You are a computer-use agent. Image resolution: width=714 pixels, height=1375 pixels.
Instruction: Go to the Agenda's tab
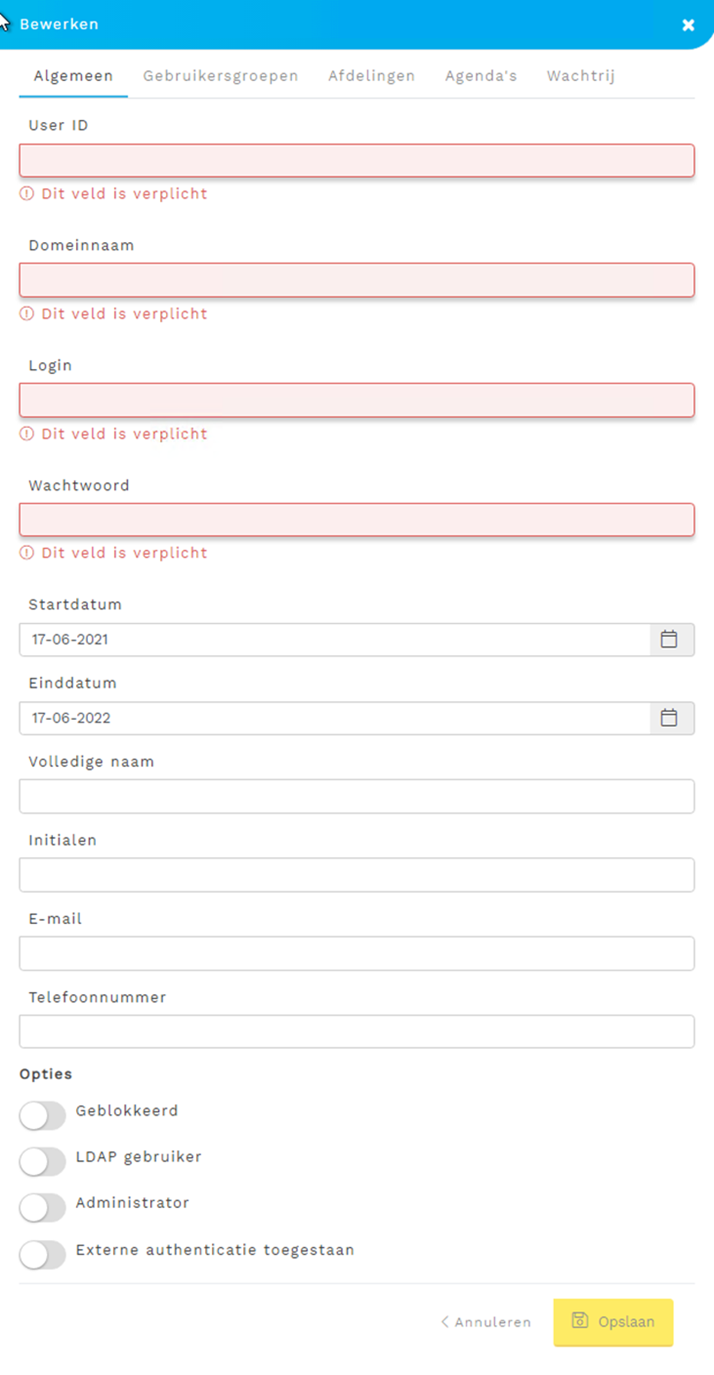481,76
